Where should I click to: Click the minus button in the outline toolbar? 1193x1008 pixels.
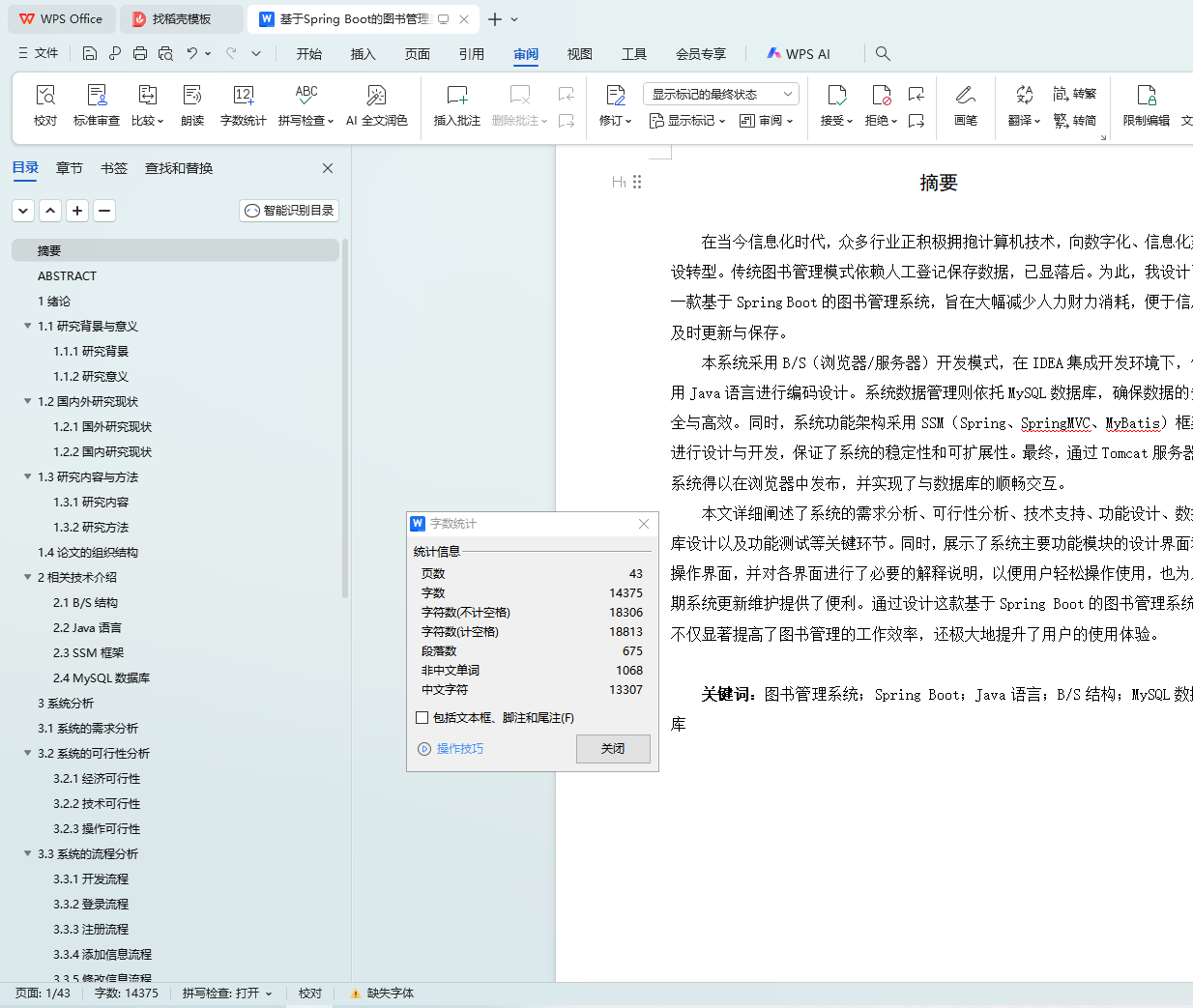point(104,211)
